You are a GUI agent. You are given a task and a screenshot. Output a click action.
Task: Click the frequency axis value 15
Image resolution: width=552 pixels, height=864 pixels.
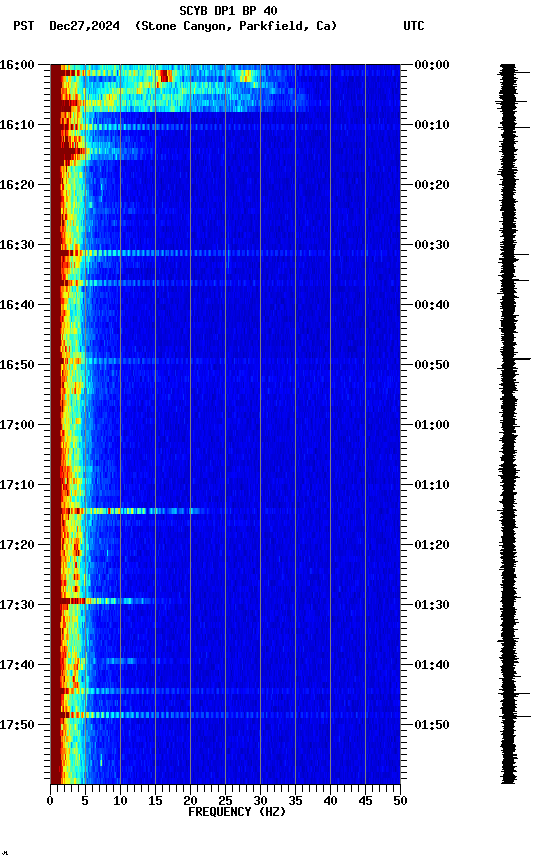[155, 801]
